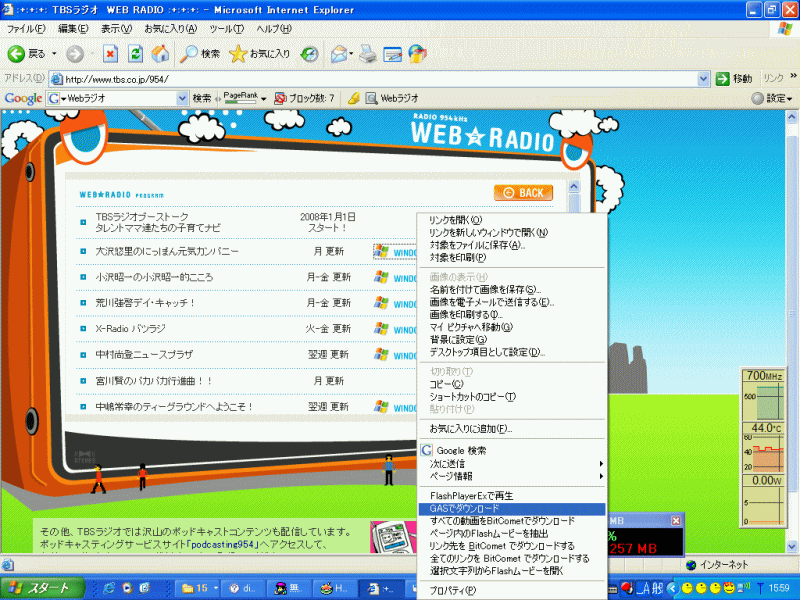Viewport: 800px width, 600px height.
Task: Click the orange BACK button
Action: click(523, 193)
